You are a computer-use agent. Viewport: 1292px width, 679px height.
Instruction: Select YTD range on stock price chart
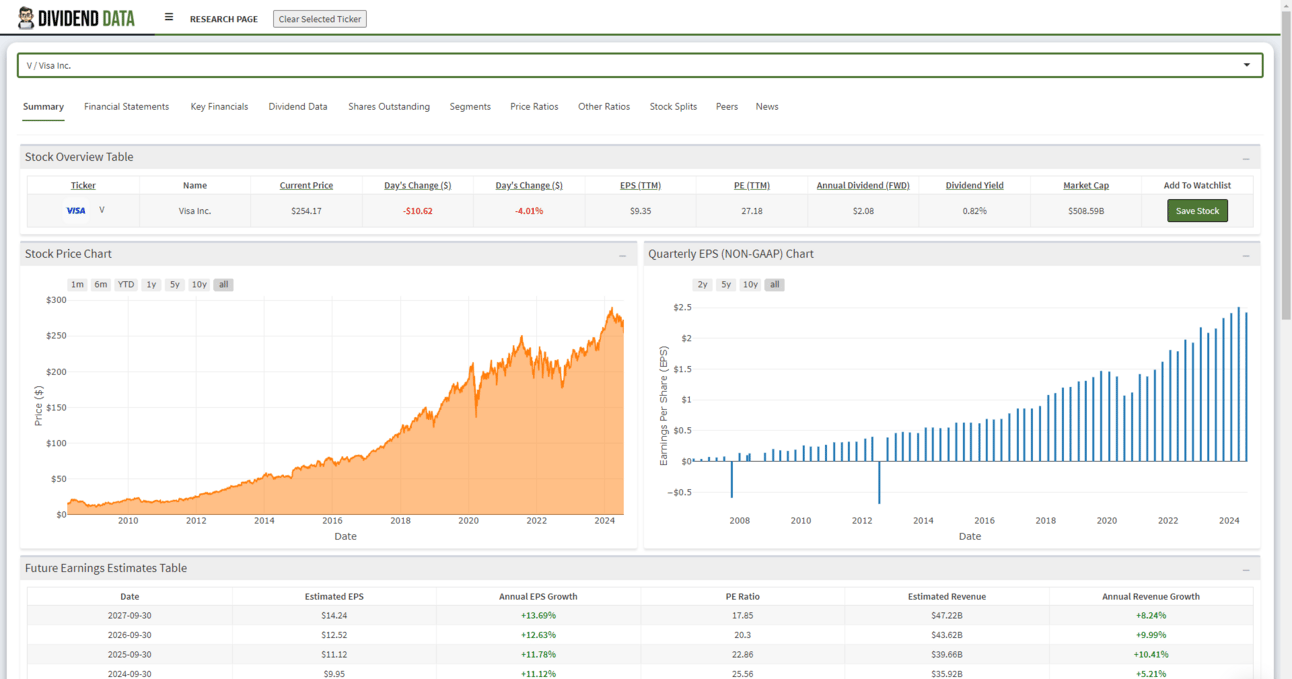click(x=125, y=285)
